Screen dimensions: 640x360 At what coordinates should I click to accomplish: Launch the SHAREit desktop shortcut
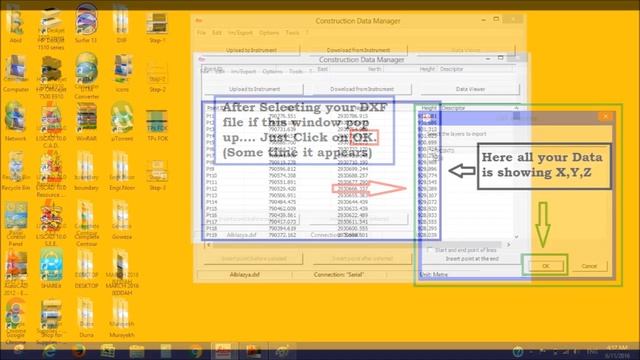[51, 269]
